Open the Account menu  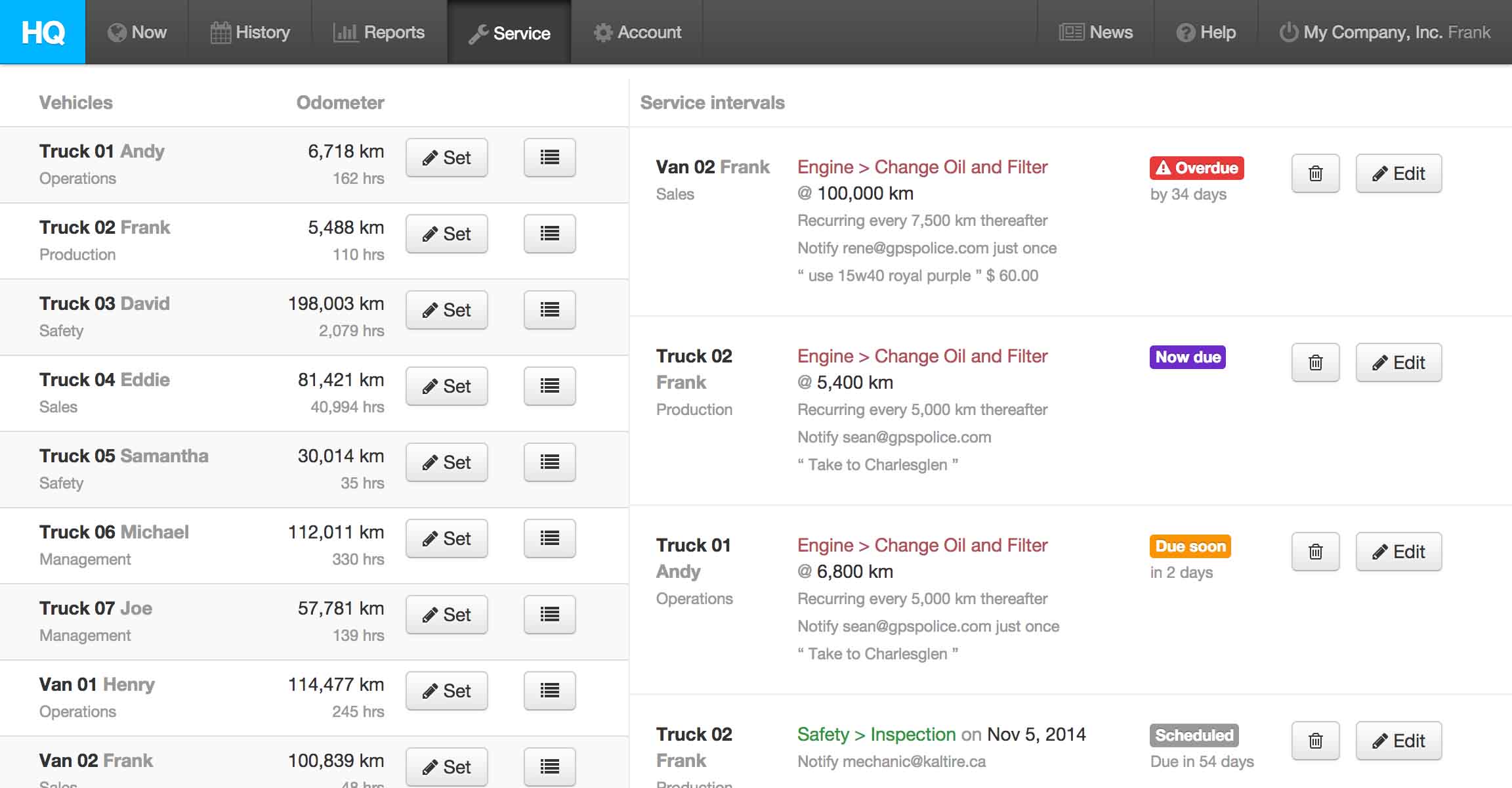[637, 32]
